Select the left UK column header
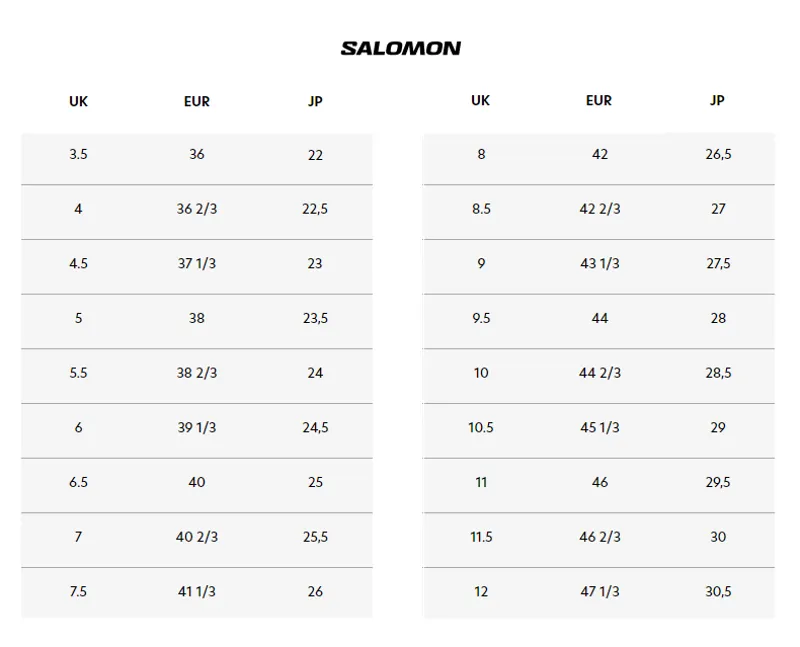The image size is (800, 647). pyautogui.click(x=79, y=101)
